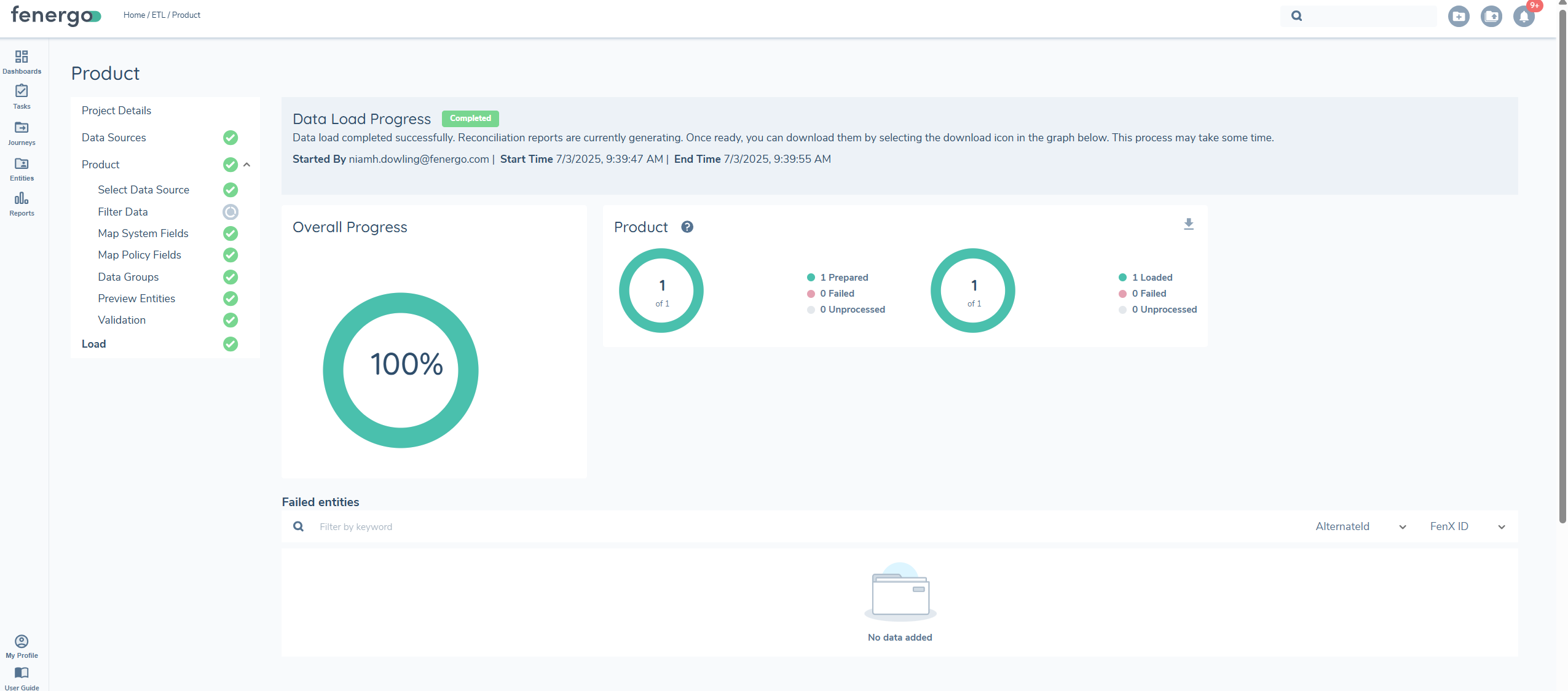Click the Home breadcrumb link
Image resolution: width=1568 pixels, height=691 pixels.
tap(134, 15)
